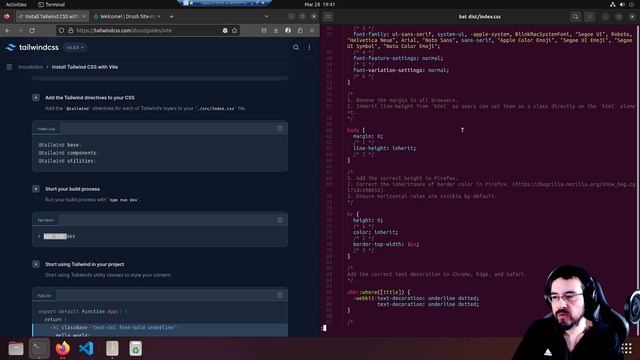This screenshot has height=360, width=640.
Task: Click the tailwindcss logo
Action: tap(33, 47)
